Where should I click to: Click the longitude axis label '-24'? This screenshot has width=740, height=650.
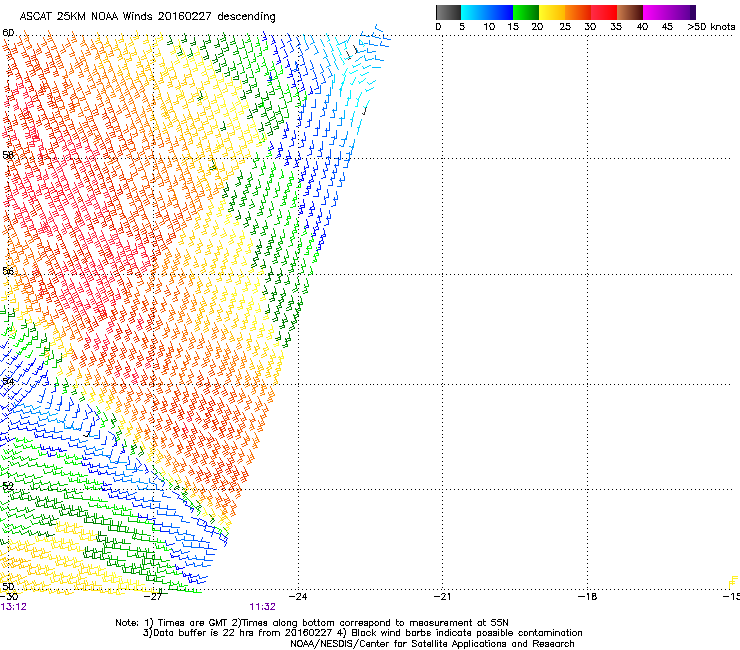(298, 596)
